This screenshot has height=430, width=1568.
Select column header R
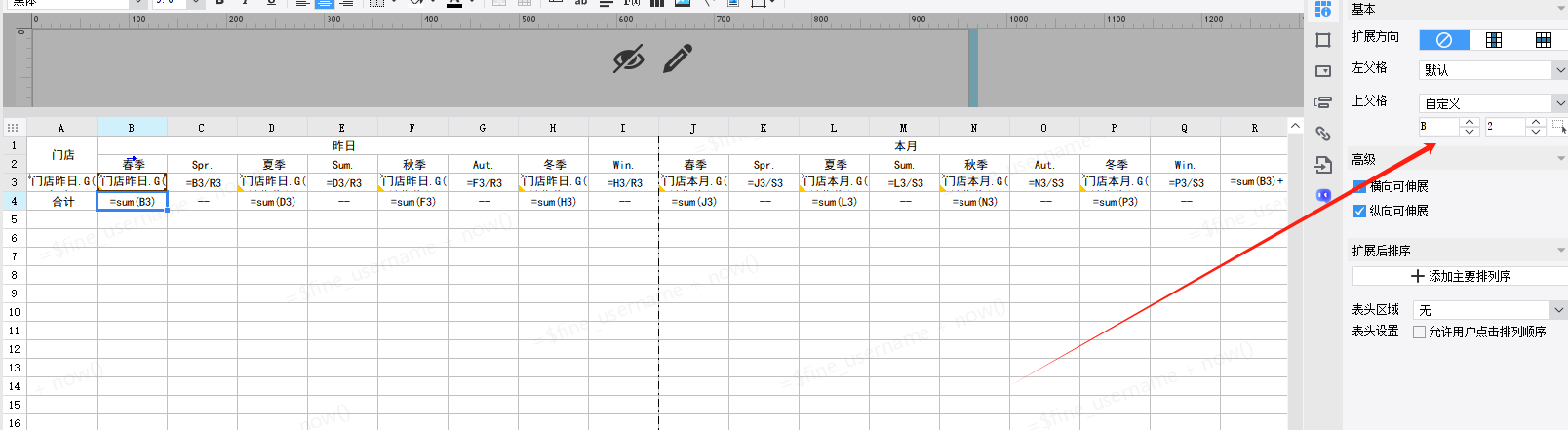1254,127
